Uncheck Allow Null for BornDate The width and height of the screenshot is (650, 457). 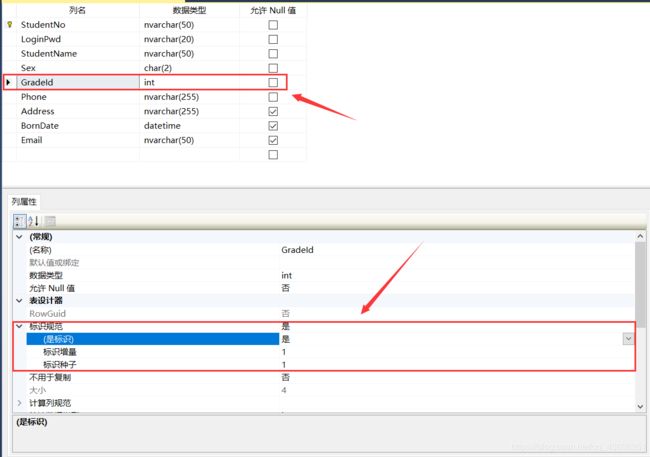coord(273,126)
